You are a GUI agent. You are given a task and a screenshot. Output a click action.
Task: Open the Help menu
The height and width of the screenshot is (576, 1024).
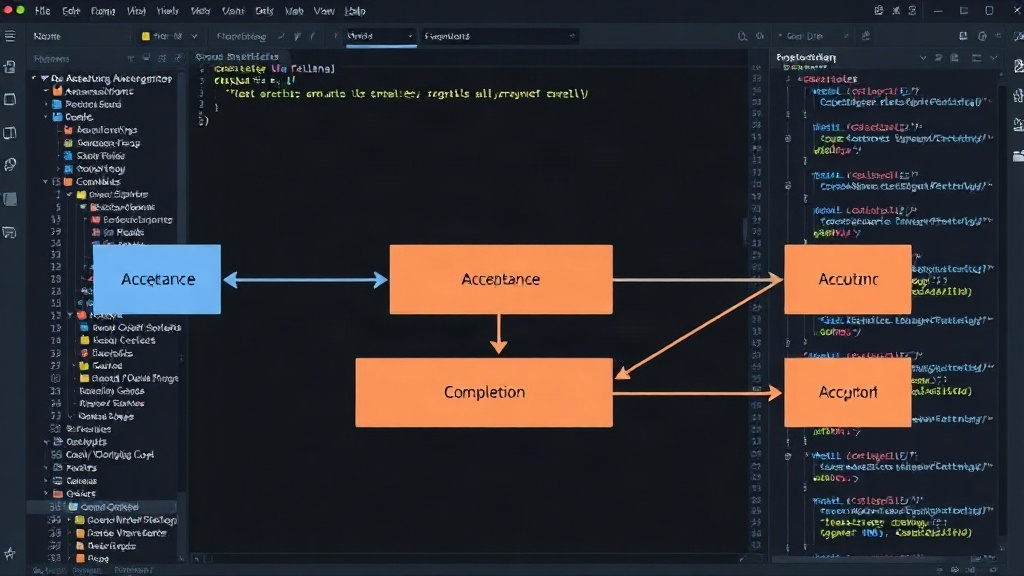[355, 11]
